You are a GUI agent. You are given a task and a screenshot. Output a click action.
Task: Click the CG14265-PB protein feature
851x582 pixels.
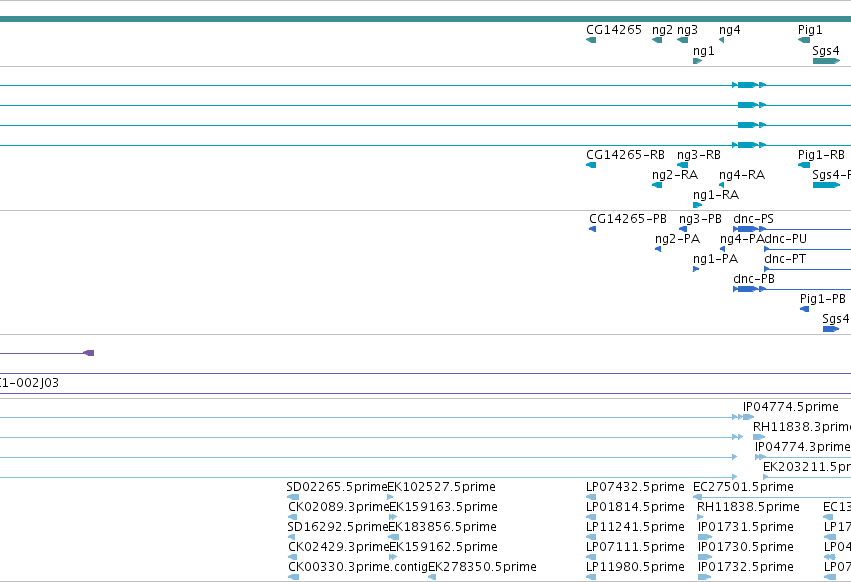pos(593,229)
